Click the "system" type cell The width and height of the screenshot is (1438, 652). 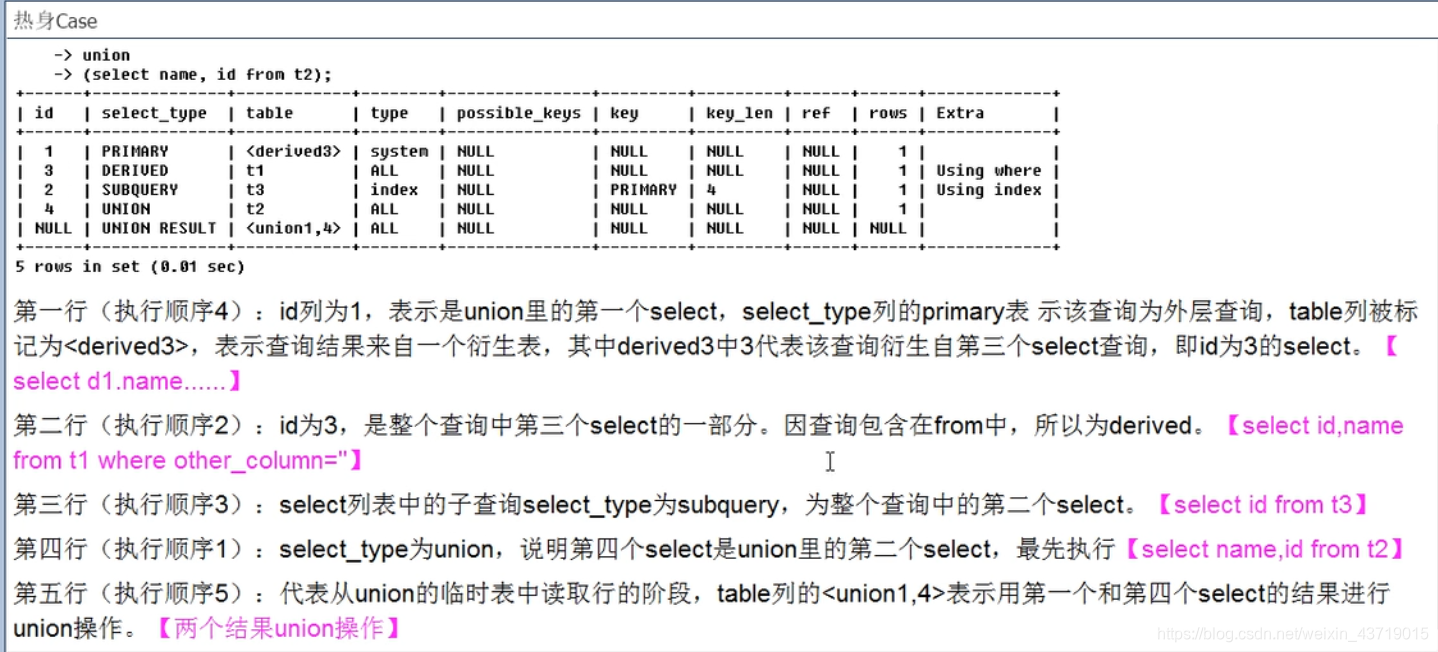click(x=399, y=151)
